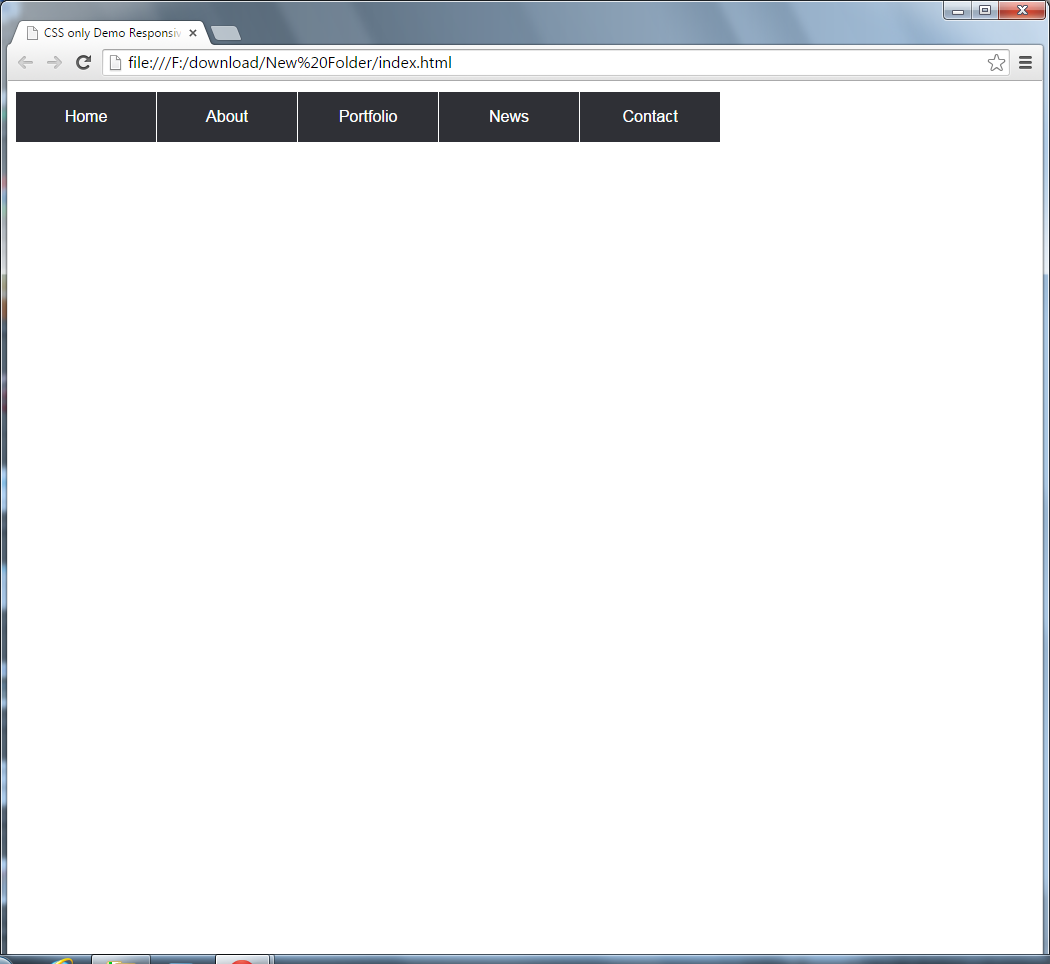
Task: Maximize the Chrome window
Action: click(x=985, y=11)
